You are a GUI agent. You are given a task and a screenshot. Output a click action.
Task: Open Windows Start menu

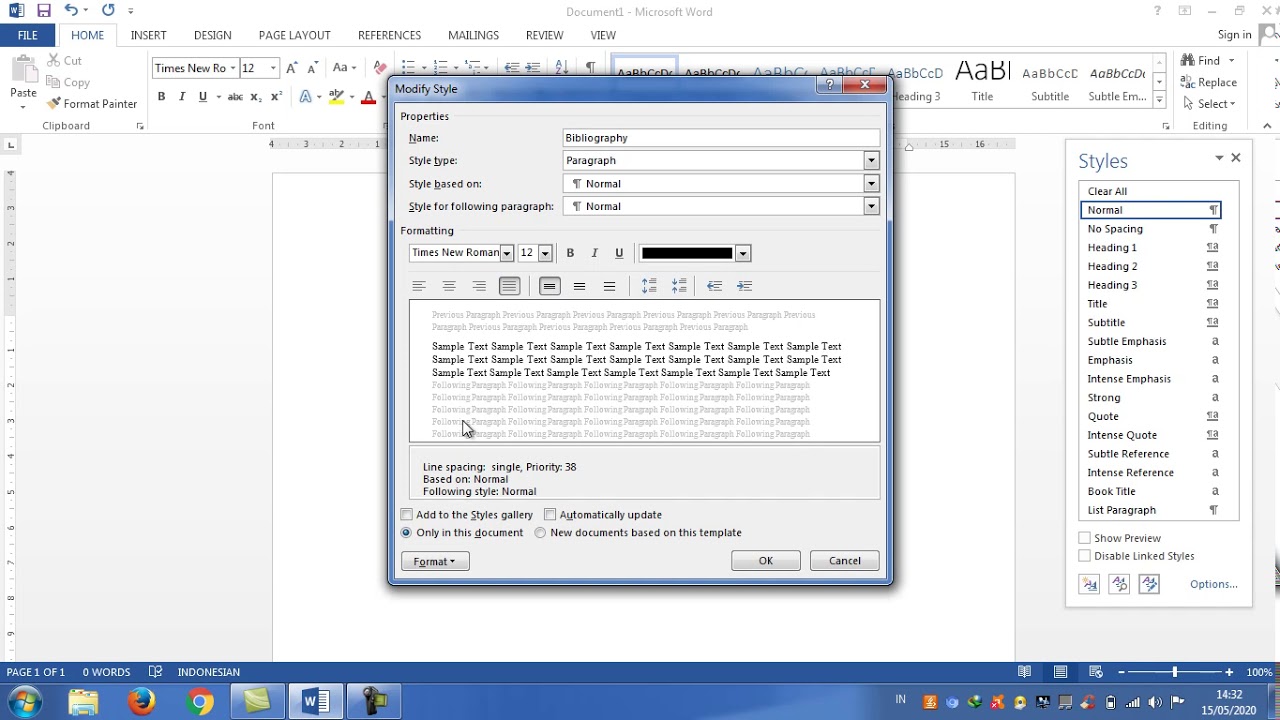click(25, 701)
